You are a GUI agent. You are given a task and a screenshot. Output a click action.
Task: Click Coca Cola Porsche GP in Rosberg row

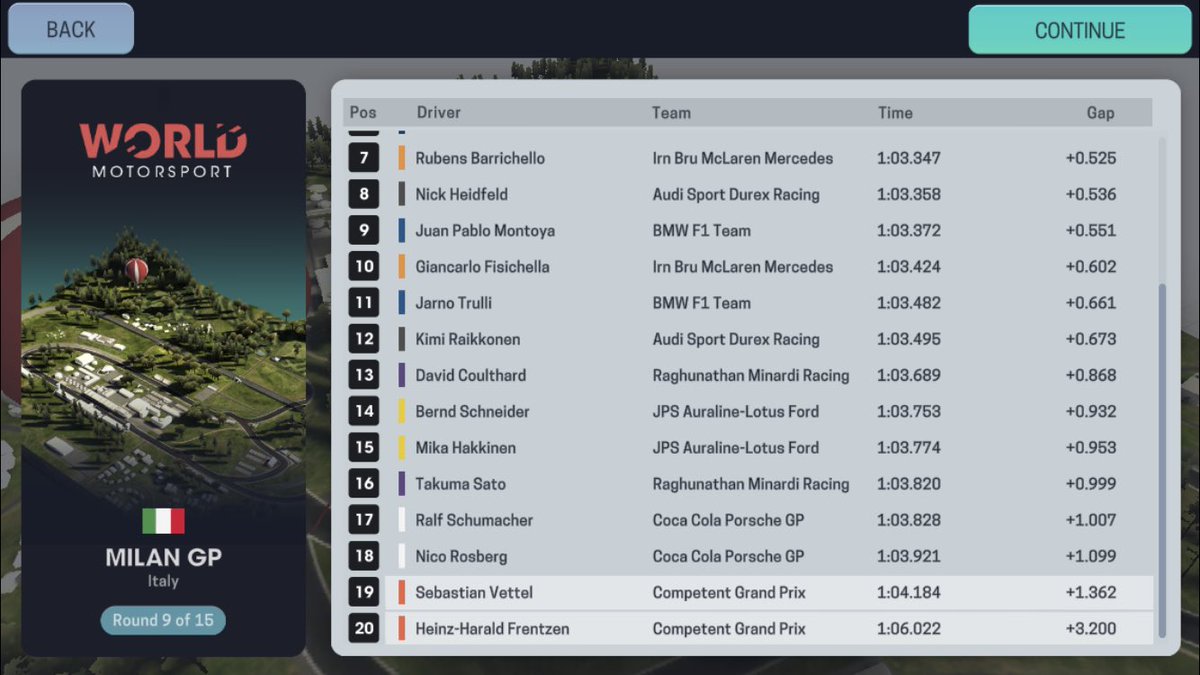(729, 556)
